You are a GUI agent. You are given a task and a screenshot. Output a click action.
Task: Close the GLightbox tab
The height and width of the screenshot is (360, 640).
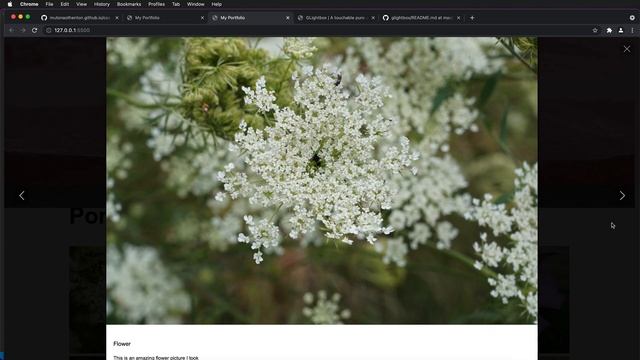(373, 18)
